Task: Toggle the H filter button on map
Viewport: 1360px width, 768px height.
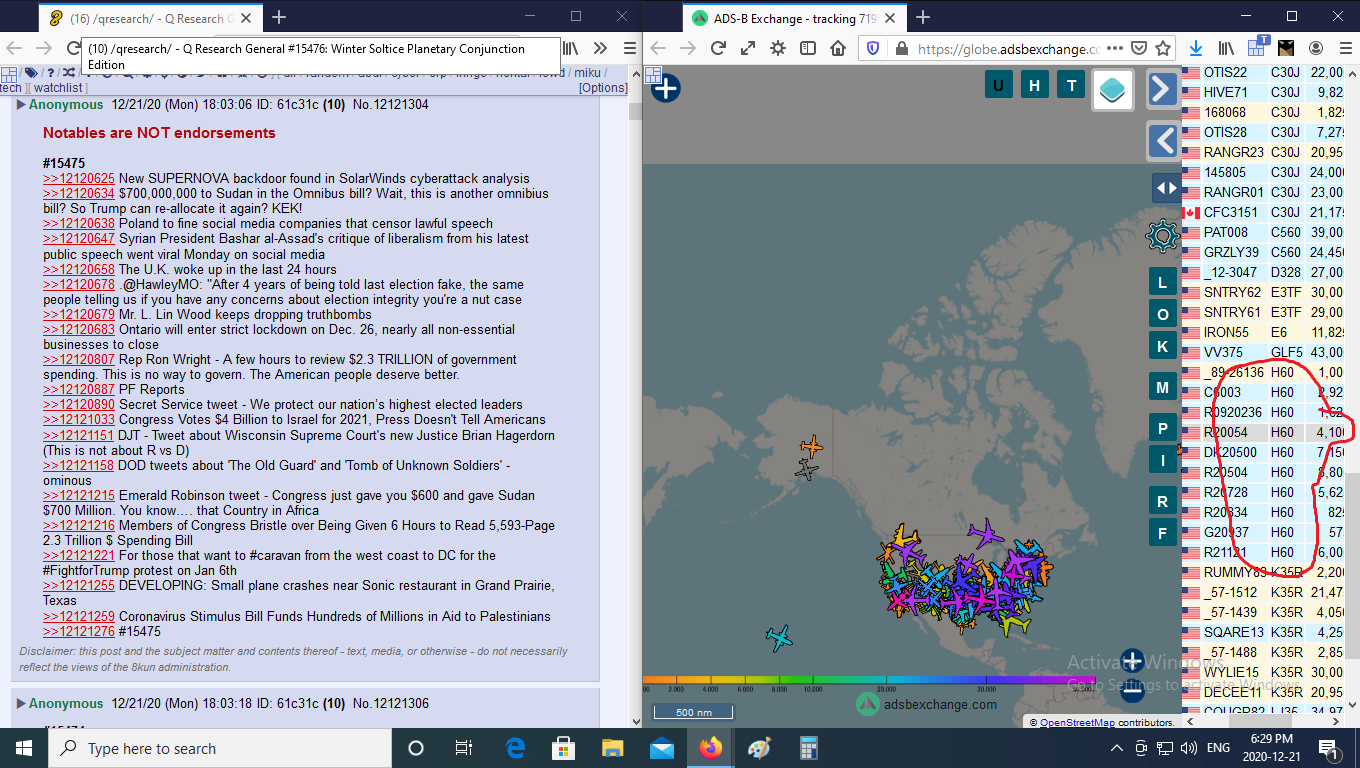Action: (x=1034, y=85)
